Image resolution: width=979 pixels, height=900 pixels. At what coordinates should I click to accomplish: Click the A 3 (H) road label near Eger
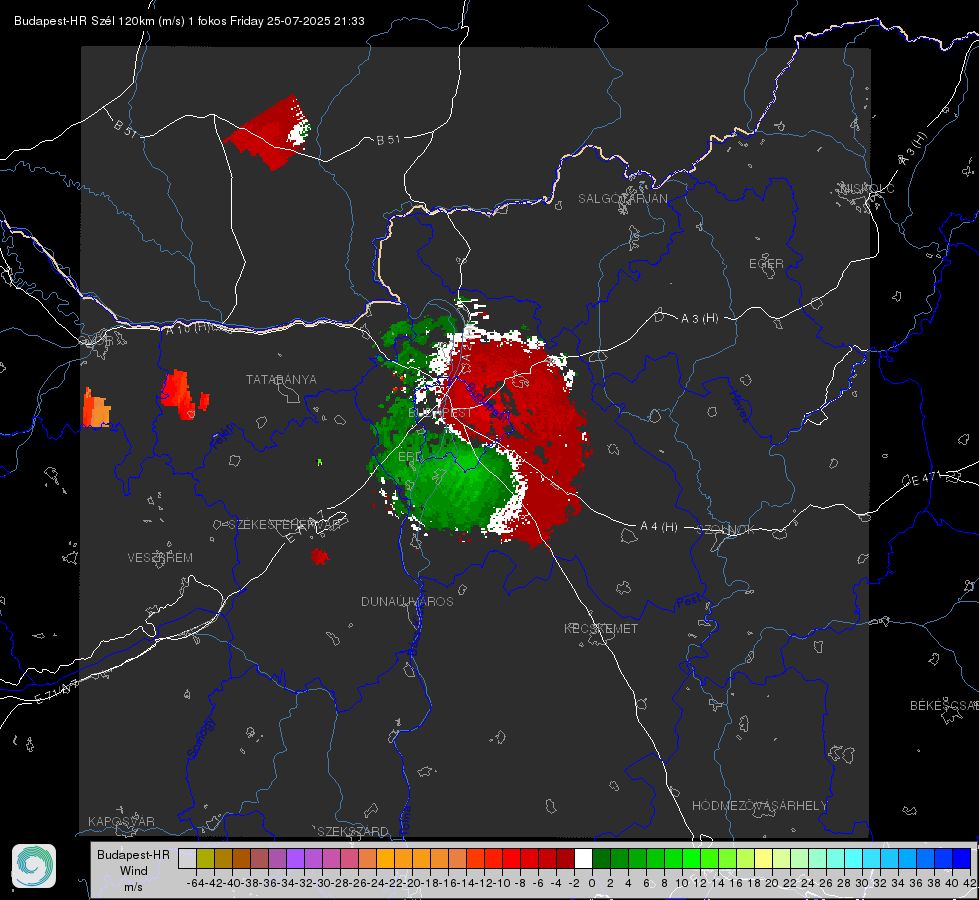pyautogui.click(x=699, y=319)
